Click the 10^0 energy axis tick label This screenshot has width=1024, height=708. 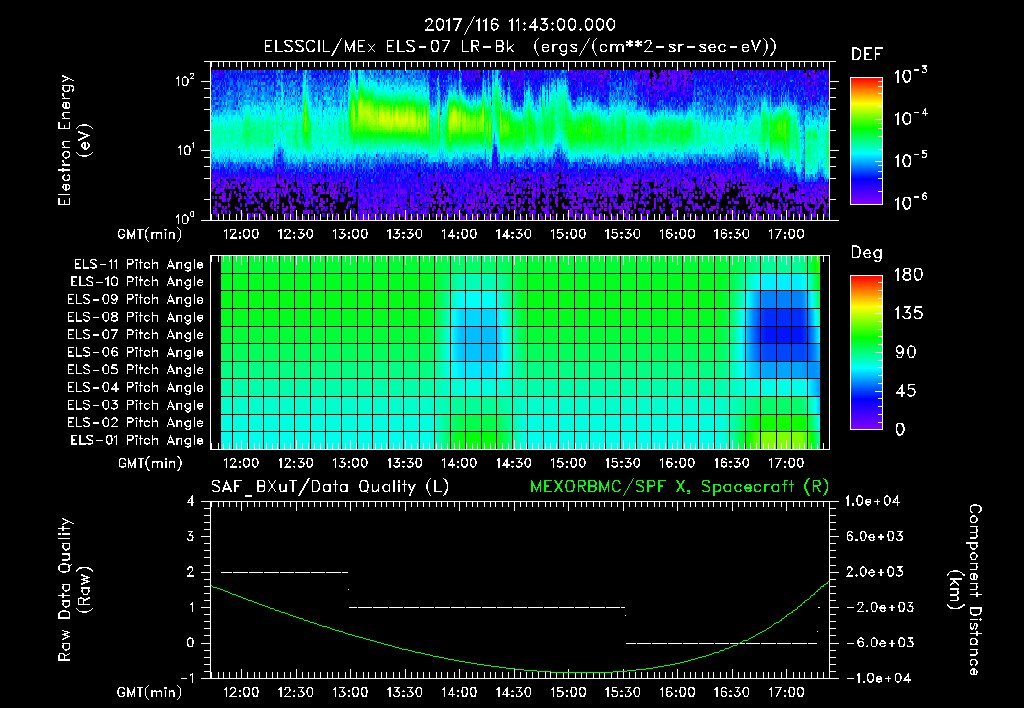185,217
